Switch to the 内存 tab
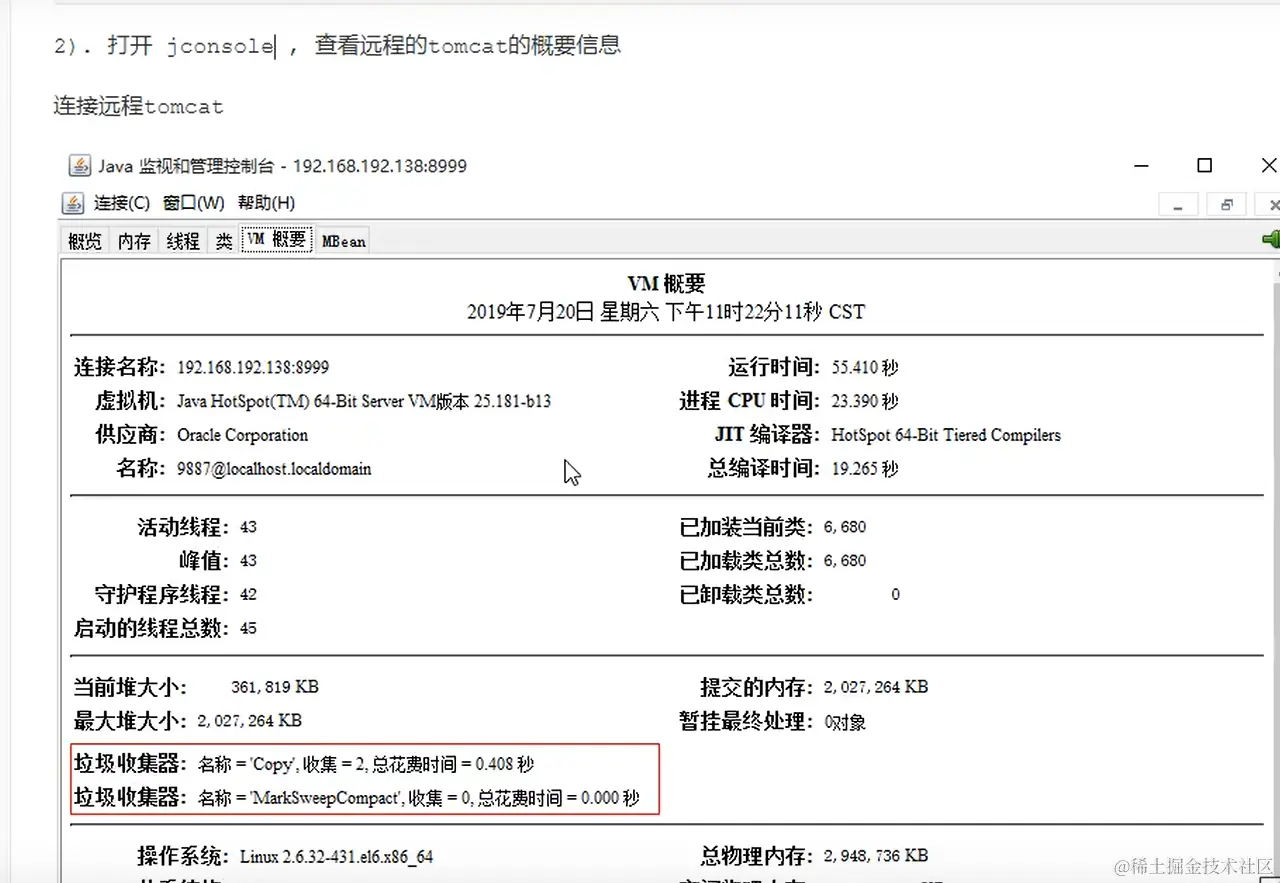 pyautogui.click(x=134, y=241)
